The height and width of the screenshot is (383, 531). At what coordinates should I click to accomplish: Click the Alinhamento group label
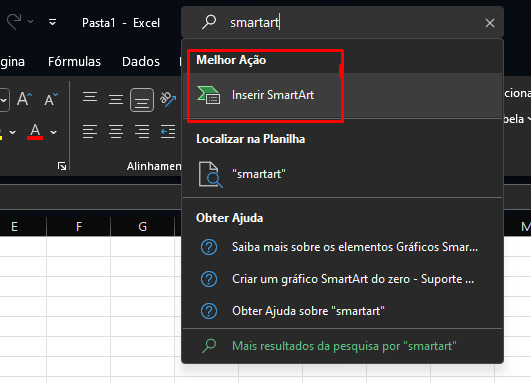pos(154,166)
